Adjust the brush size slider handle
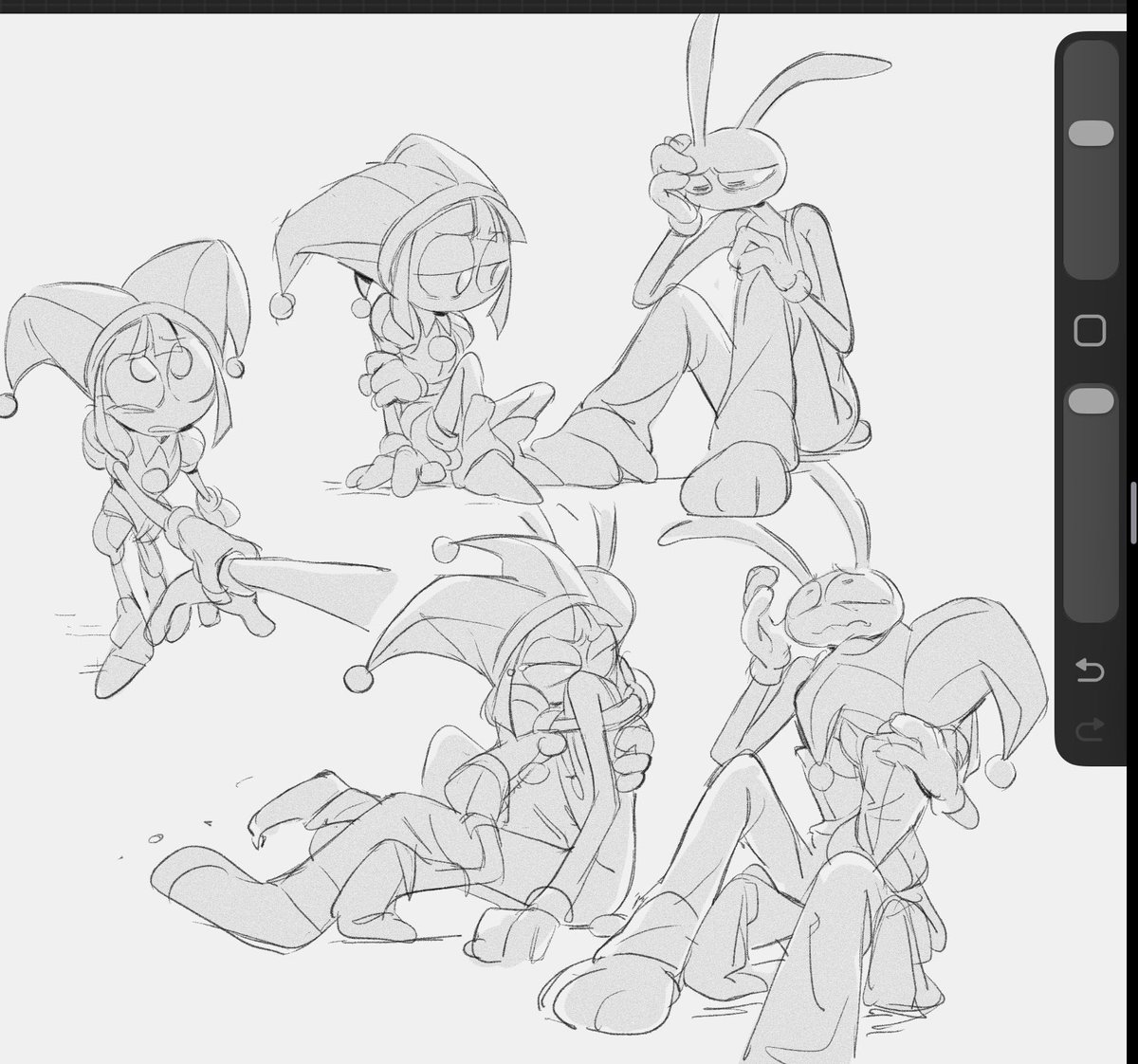 (x=1091, y=133)
